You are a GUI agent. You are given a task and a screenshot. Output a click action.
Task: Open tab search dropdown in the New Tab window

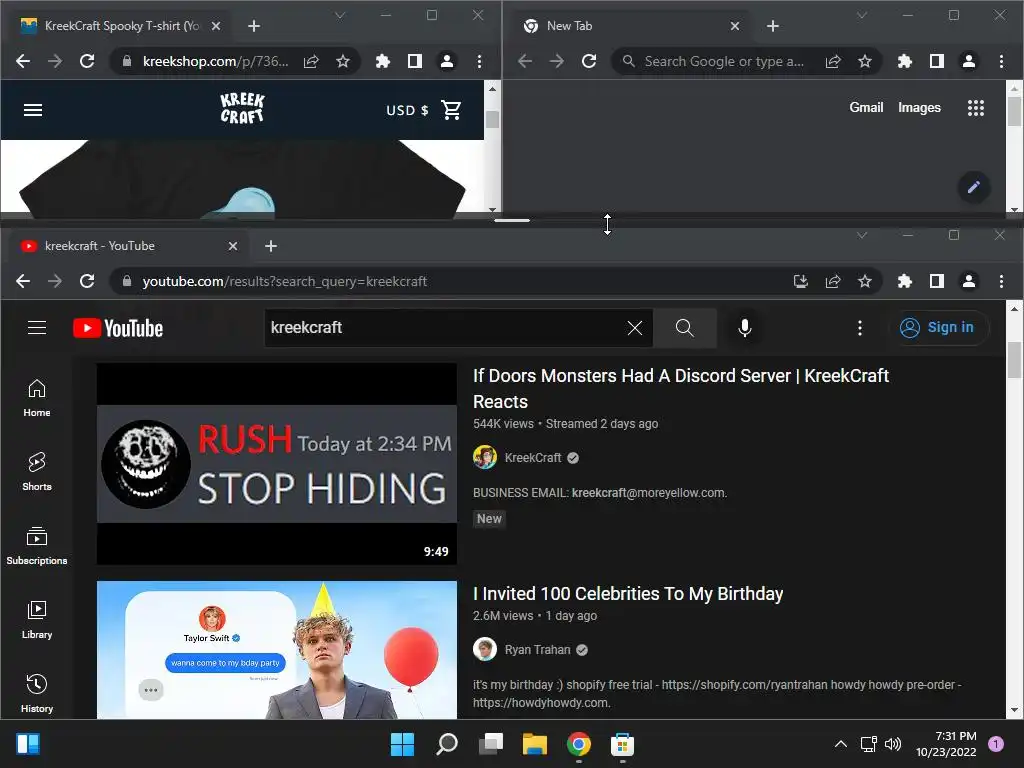pyautogui.click(x=862, y=15)
